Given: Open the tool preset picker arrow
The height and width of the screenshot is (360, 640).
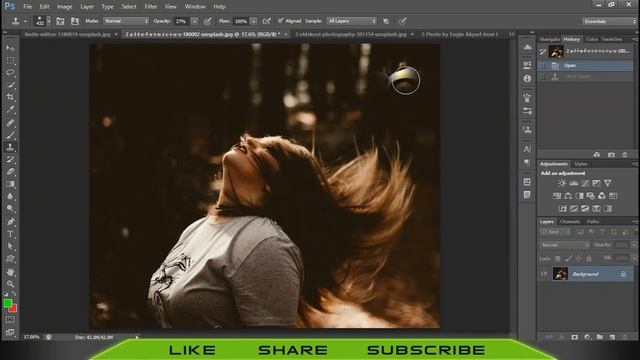Looking at the screenshot, I should pos(25,21).
